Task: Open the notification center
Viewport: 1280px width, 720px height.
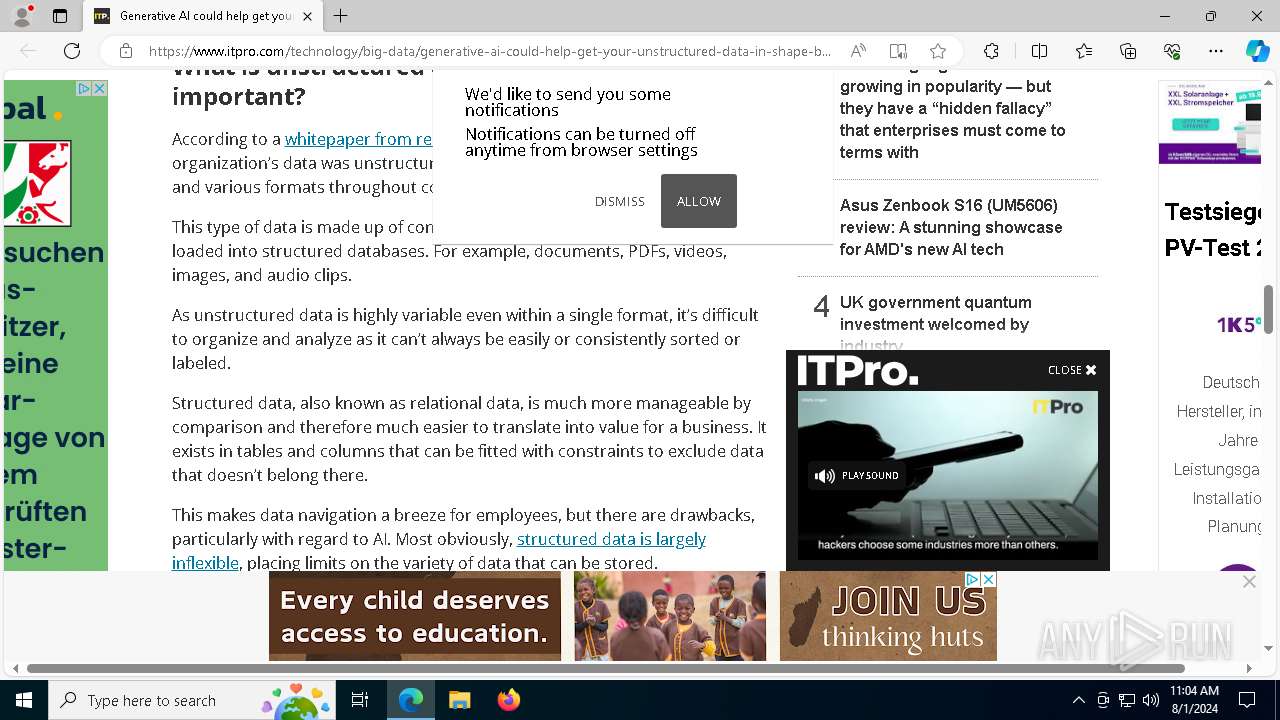Action: pos(1247,700)
